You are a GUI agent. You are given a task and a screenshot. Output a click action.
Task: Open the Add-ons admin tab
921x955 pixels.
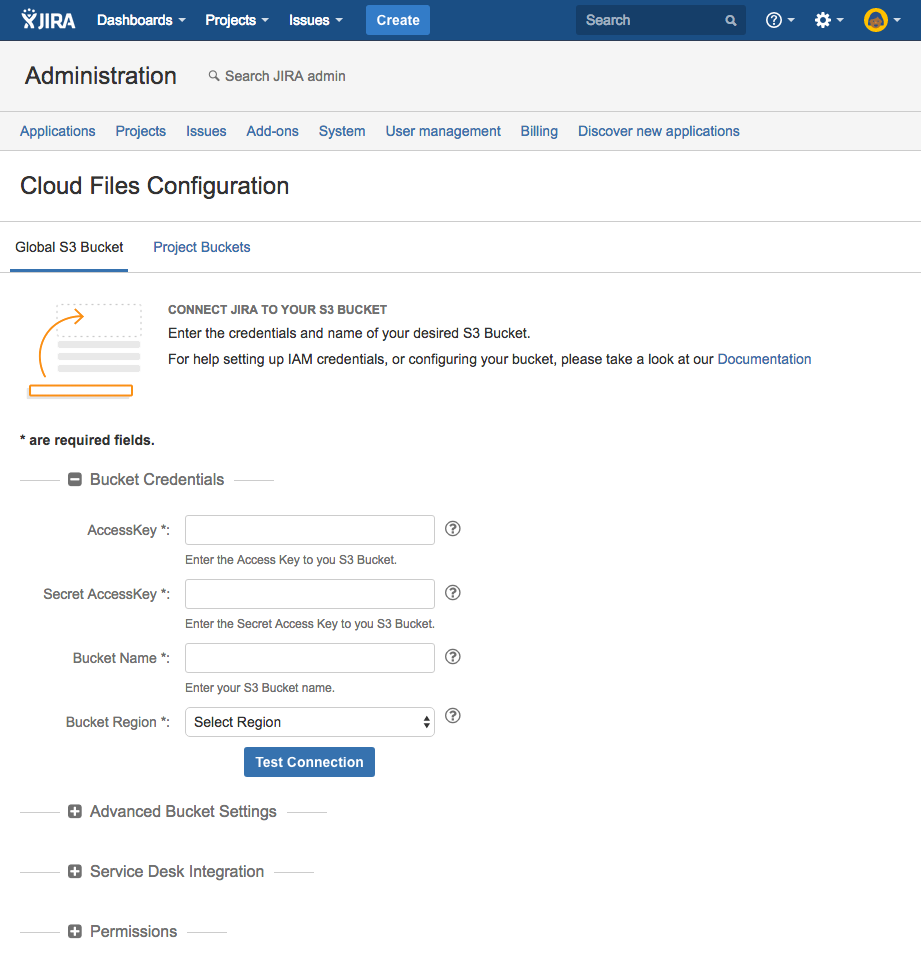(x=272, y=131)
